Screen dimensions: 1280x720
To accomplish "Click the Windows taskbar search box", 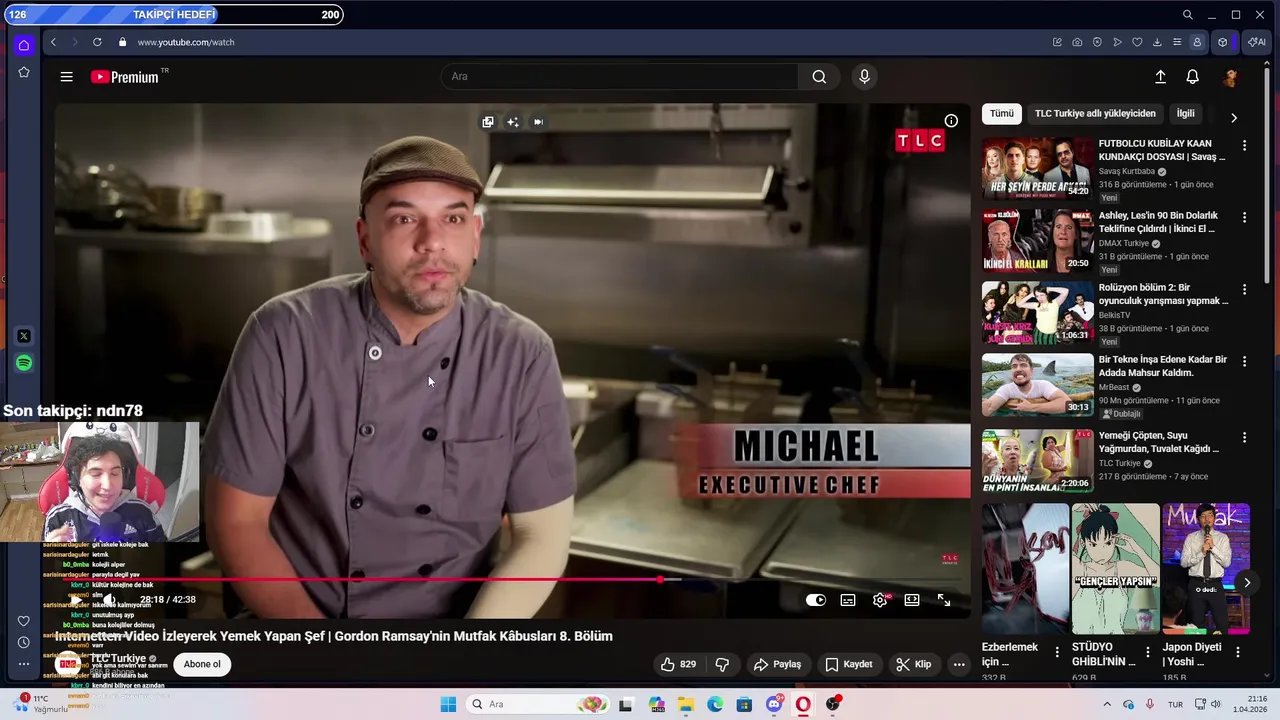I will tap(538, 705).
